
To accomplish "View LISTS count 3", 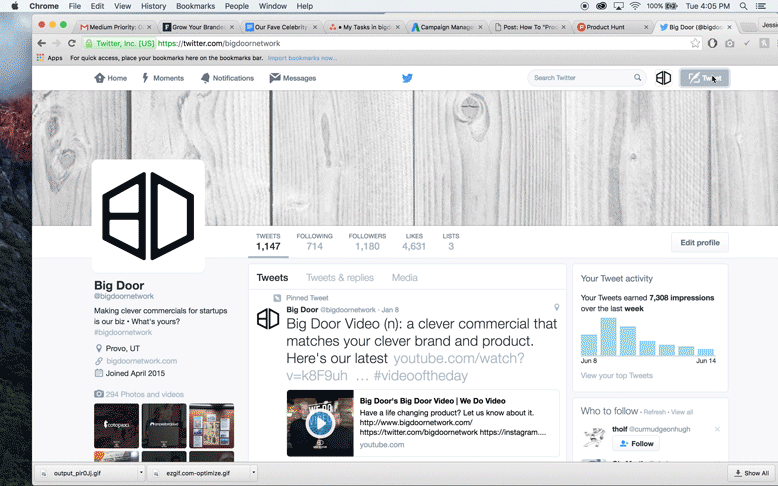I will coord(451,242).
